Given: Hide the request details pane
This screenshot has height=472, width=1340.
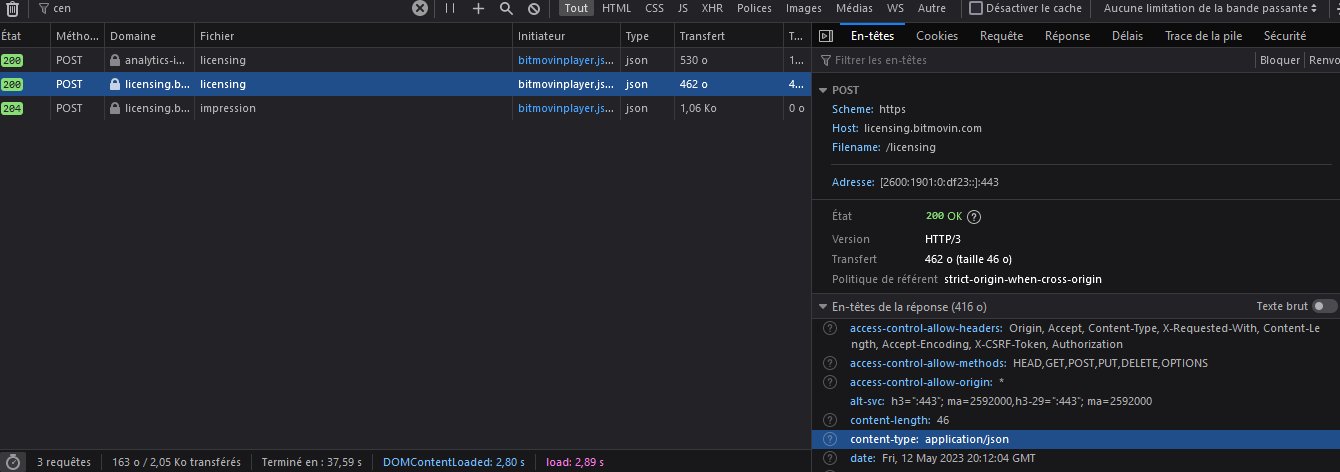Looking at the screenshot, I should coord(825,36).
